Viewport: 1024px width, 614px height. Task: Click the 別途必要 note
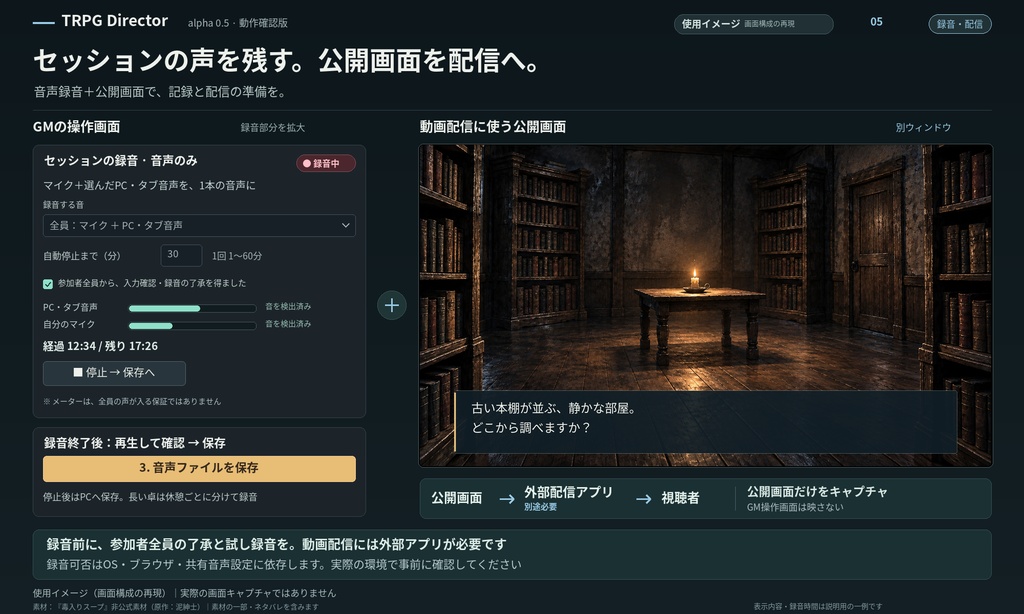(x=540, y=507)
